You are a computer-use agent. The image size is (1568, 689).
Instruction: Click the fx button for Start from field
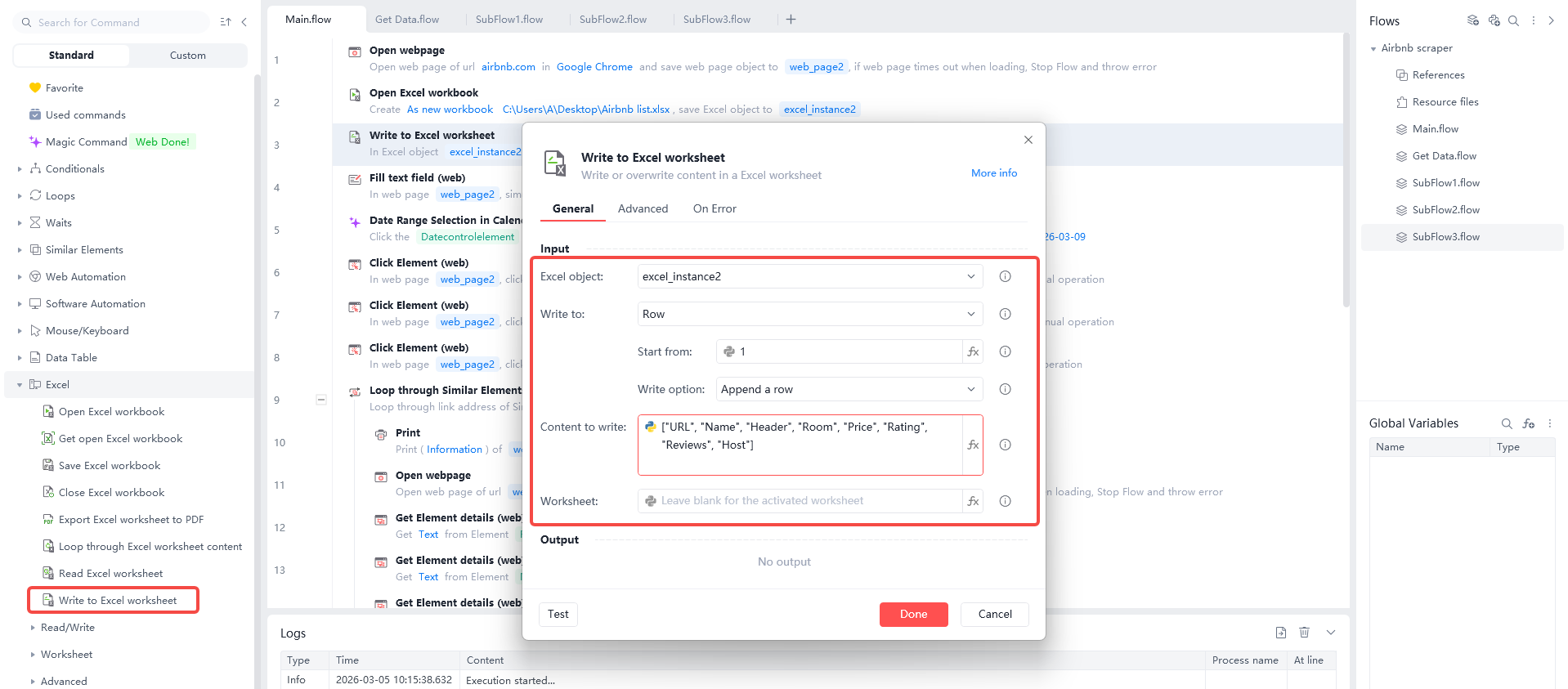pos(973,351)
